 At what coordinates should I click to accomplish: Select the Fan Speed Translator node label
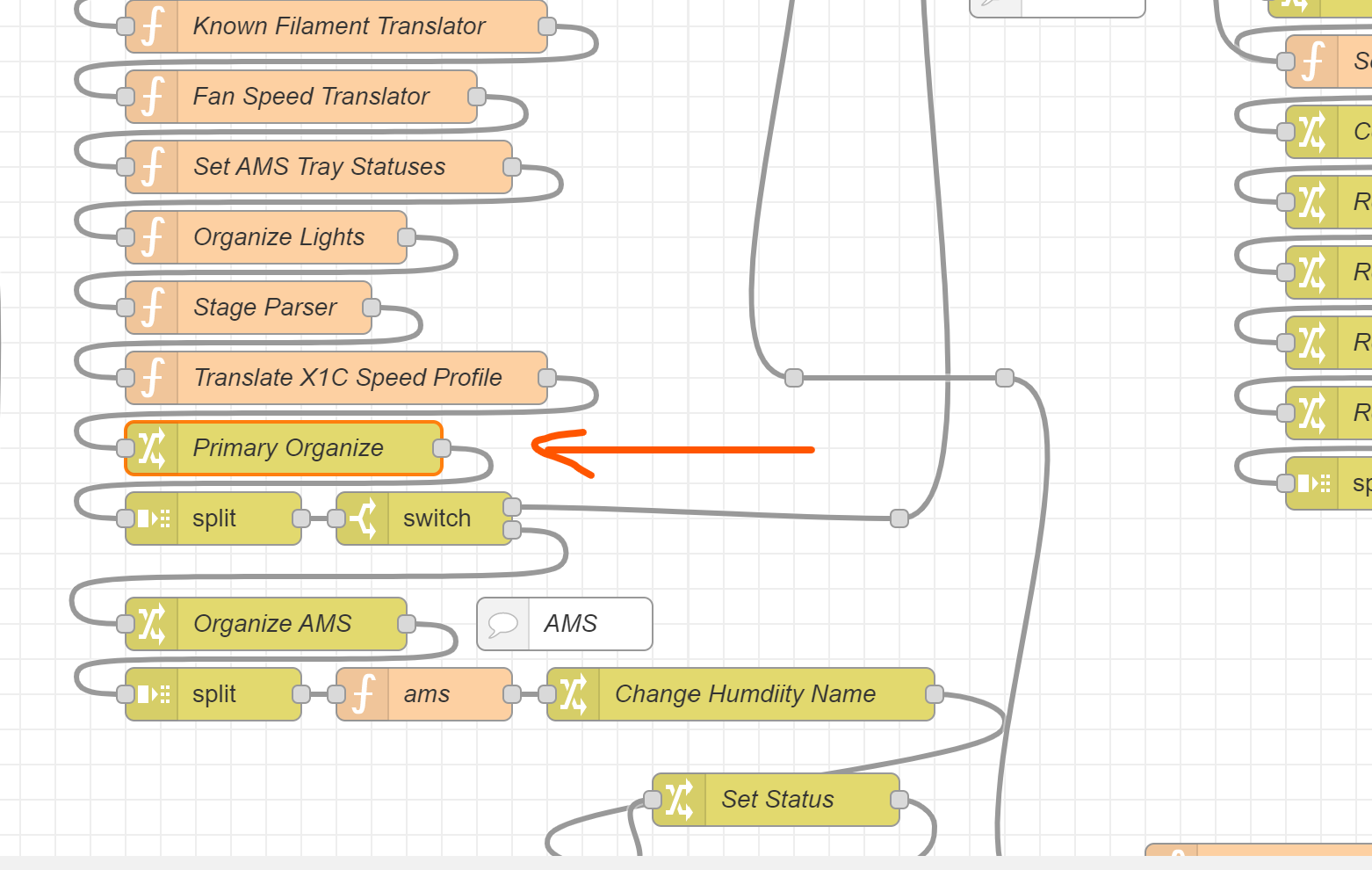tap(311, 97)
